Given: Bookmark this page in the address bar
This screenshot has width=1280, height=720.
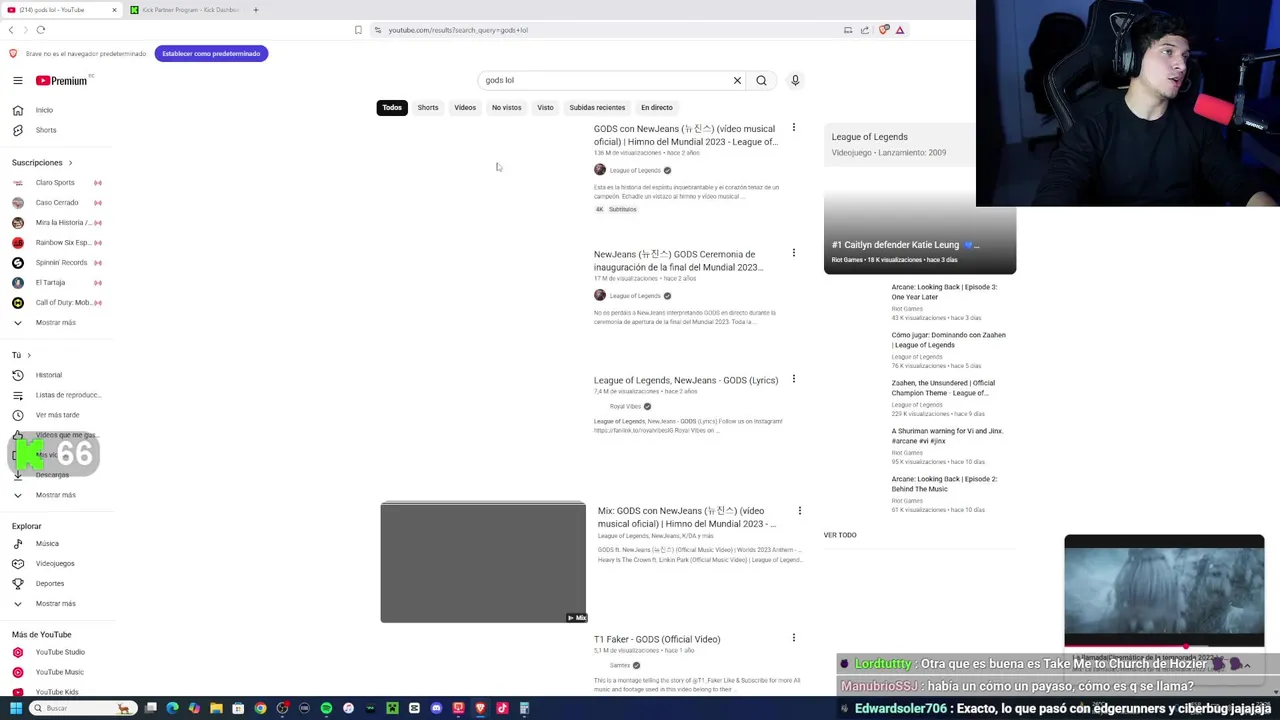Looking at the screenshot, I should 358,30.
